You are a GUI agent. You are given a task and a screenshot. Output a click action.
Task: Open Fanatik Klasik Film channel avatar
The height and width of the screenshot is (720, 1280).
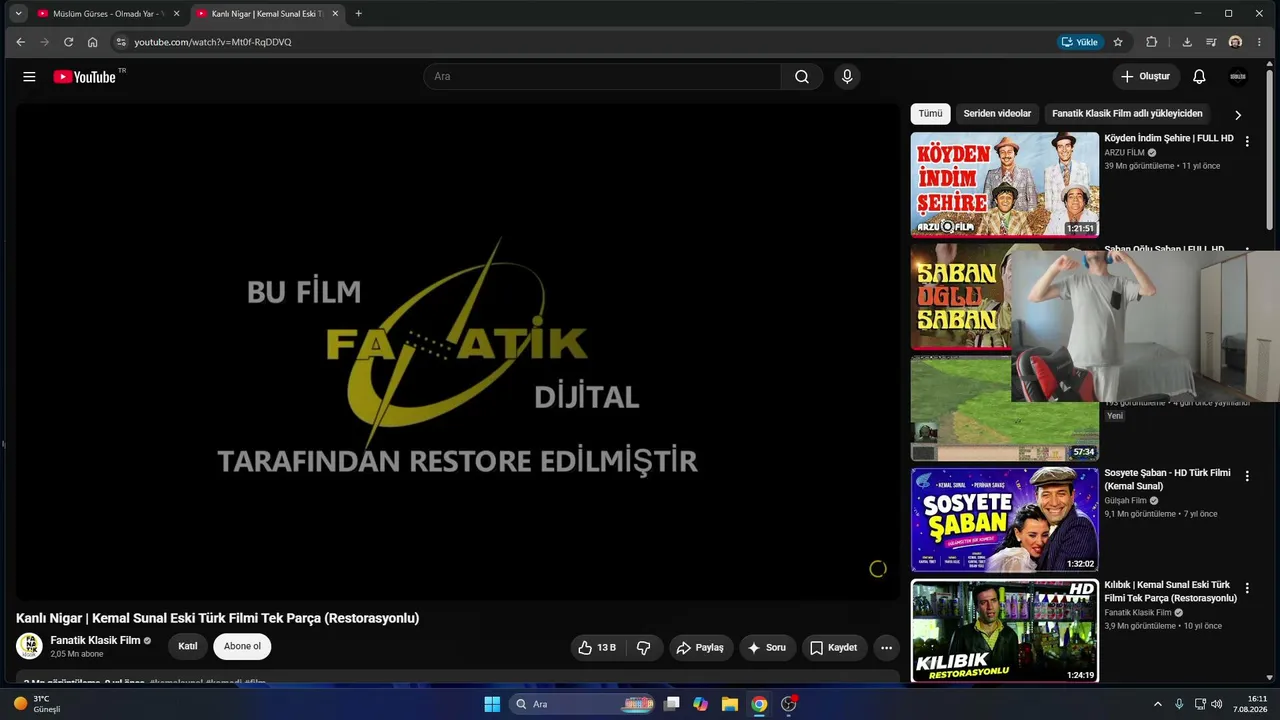coord(29,646)
